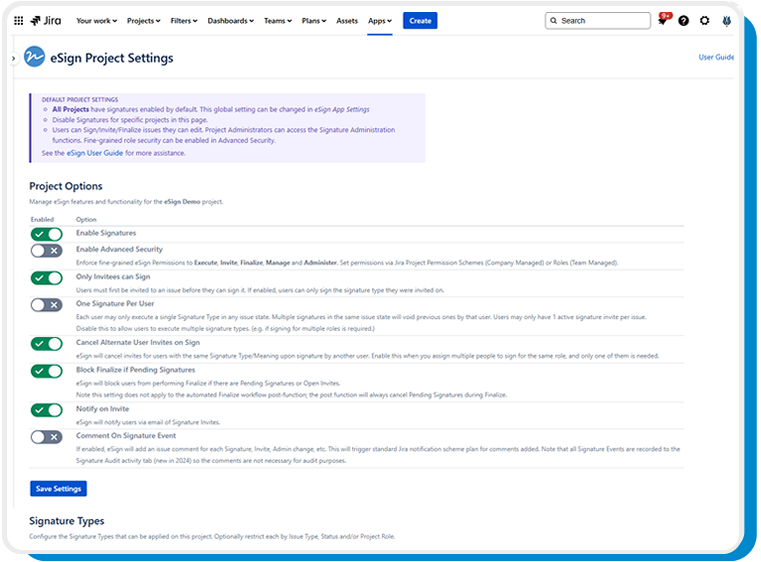Open the Your work dropdown
Viewport: 761px width, 562px height.
tap(97, 21)
